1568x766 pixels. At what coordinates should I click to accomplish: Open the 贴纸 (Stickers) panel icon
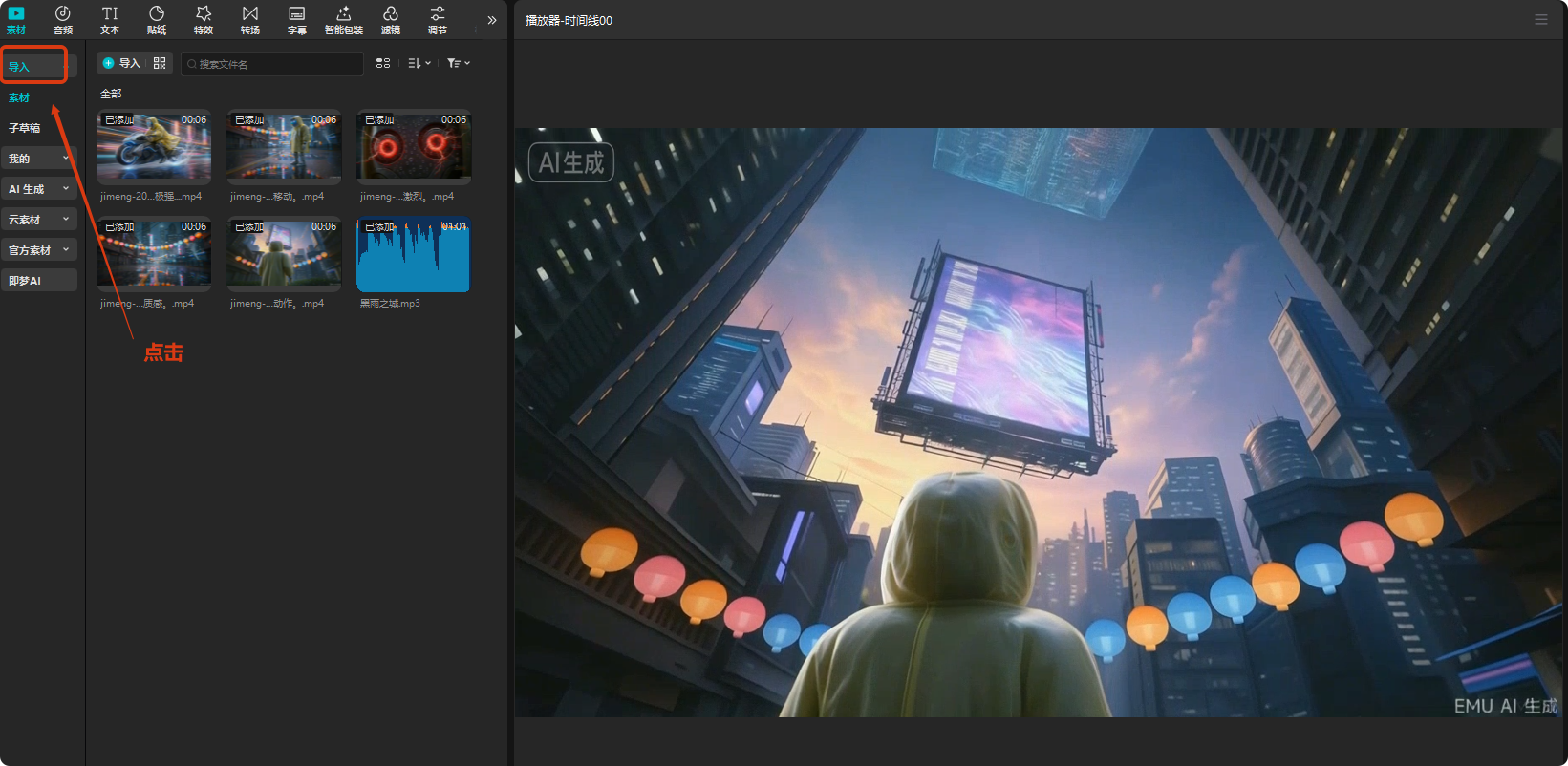[x=157, y=19]
